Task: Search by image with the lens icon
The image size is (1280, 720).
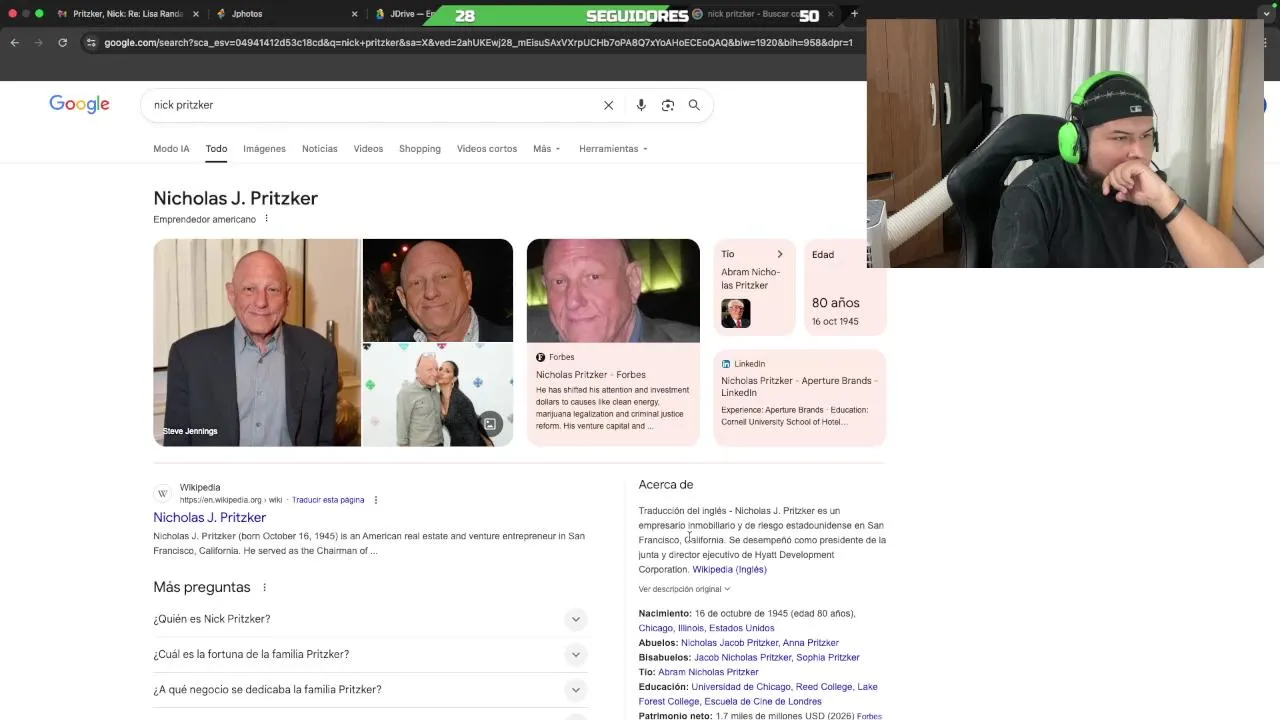Action: 668,105
